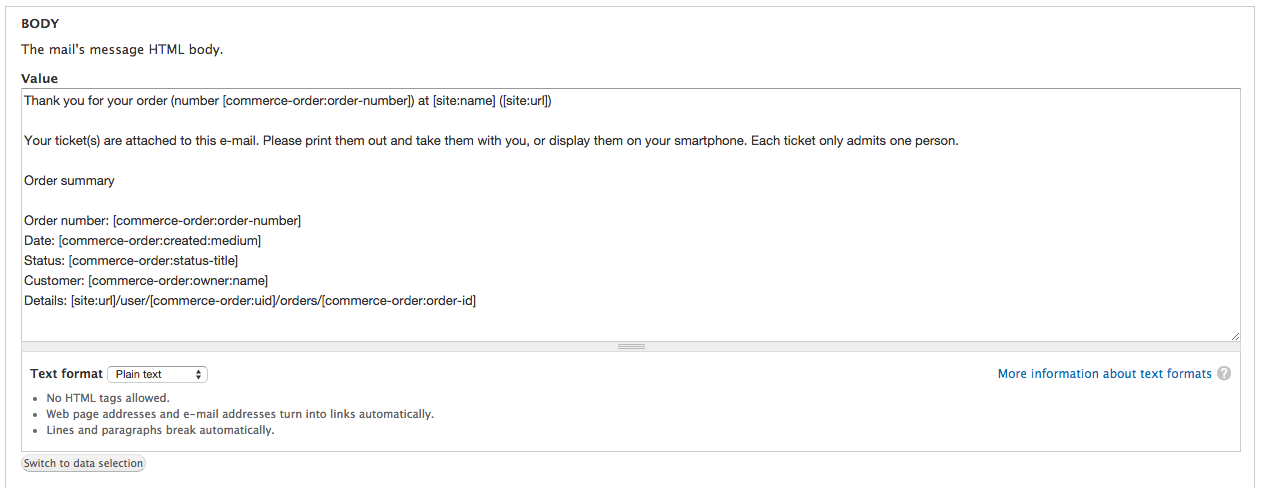Click the Status status-title line
This screenshot has height=488, width=1280.
[x=131, y=260]
